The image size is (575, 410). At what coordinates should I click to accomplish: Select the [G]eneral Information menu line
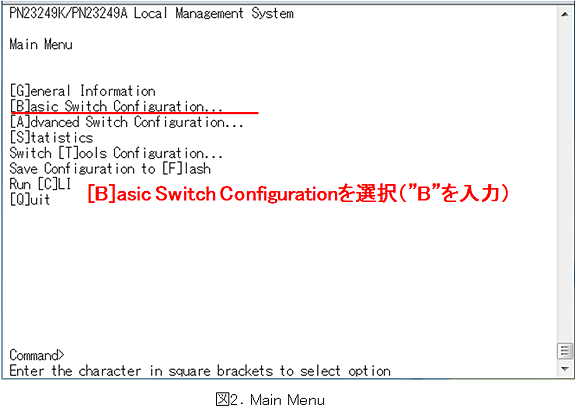click(83, 91)
